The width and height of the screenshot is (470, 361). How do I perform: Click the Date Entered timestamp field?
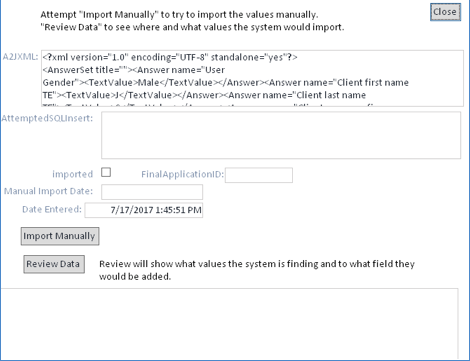[x=144, y=210]
